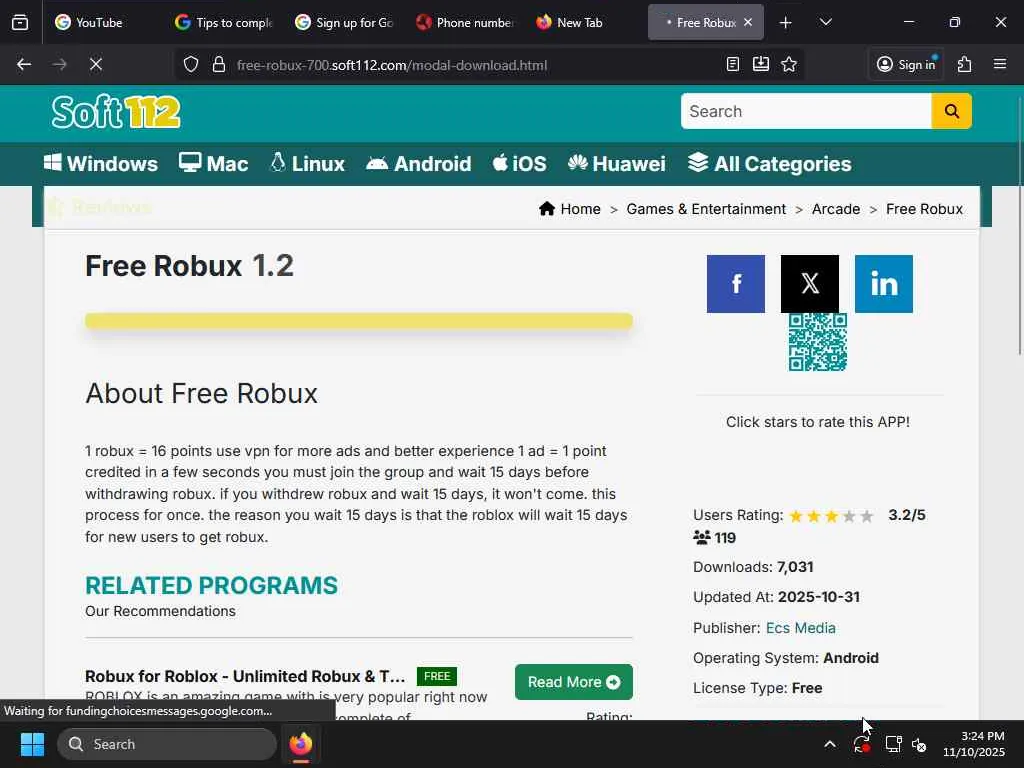Screen dimensions: 1024x768
Task: Open the Linux category
Action: pyautogui.click(x=307, y=163)
